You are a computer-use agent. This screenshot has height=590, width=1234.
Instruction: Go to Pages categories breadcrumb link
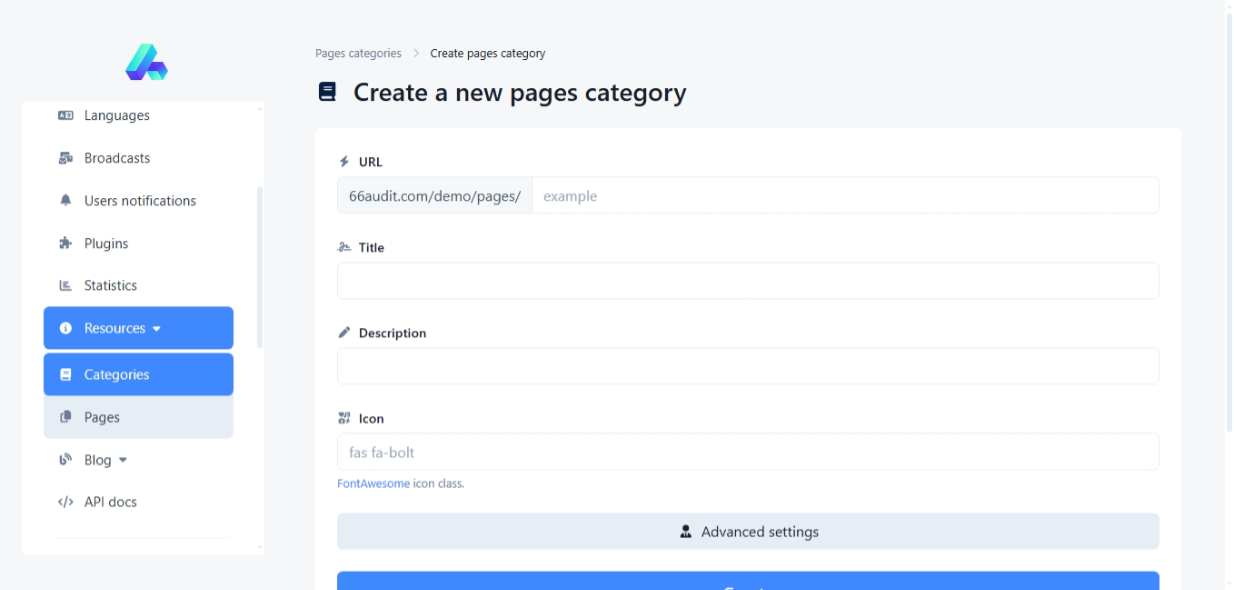coord(358,54)
